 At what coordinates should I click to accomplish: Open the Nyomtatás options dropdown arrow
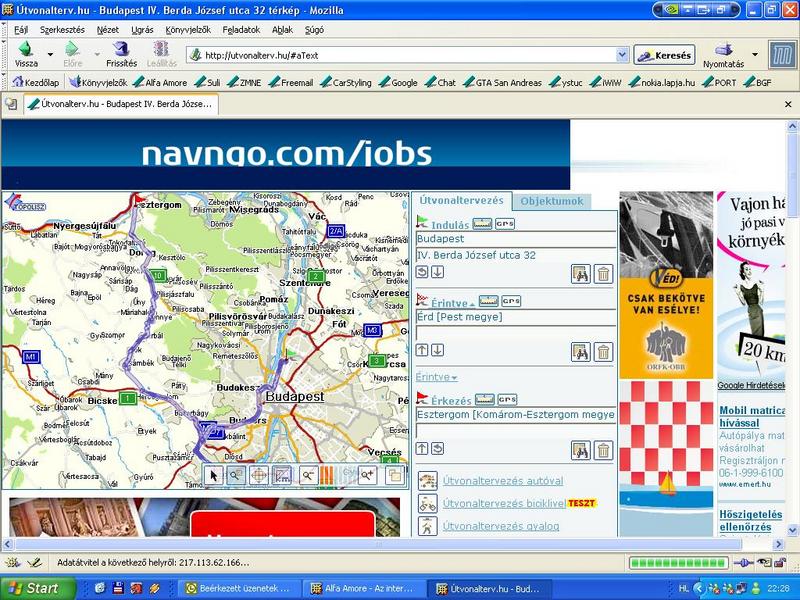tap(755, 54)
